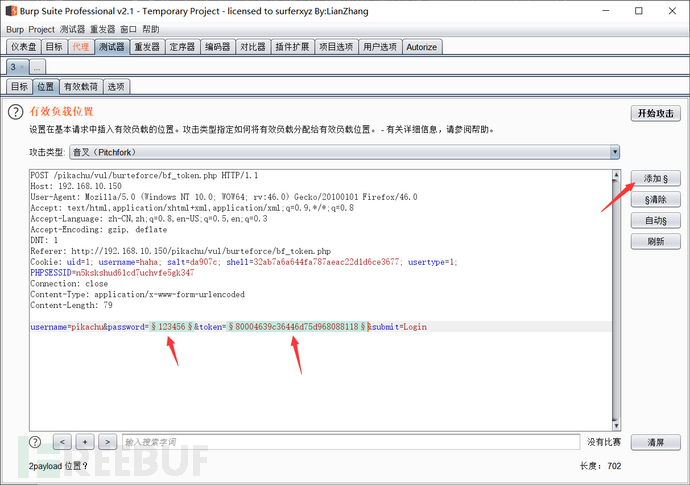The image size is (690, 485).
Task: Click the previous match < button
Action: coord(62,441)
